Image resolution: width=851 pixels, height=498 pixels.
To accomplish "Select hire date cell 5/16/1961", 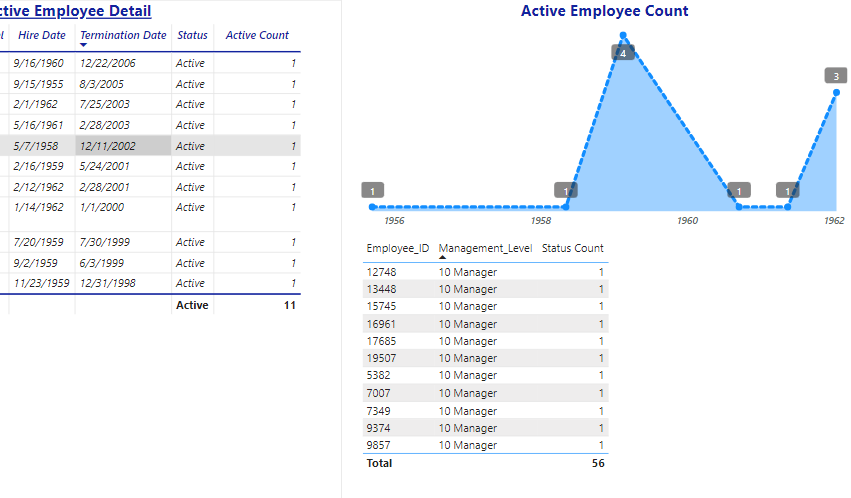I will click(x=39, y=125).
